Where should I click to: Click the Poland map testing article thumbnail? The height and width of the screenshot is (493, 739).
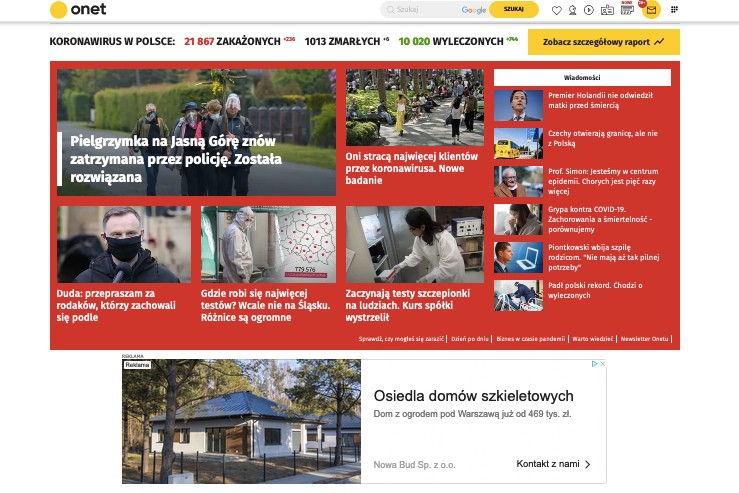[268, 244]
